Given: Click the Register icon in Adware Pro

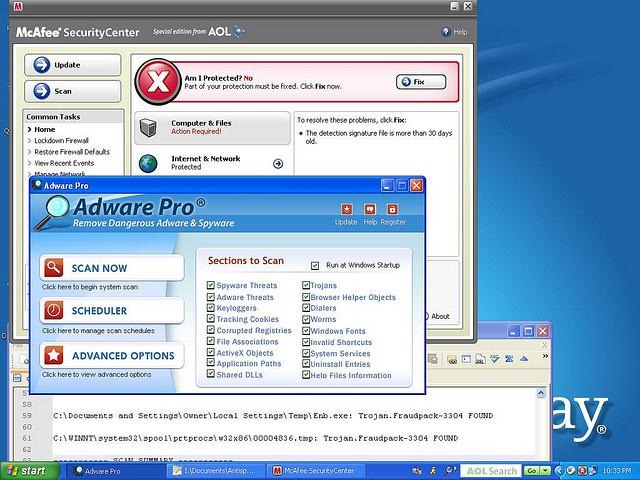Looking at the screenshot, I should [x=392, y=209].
